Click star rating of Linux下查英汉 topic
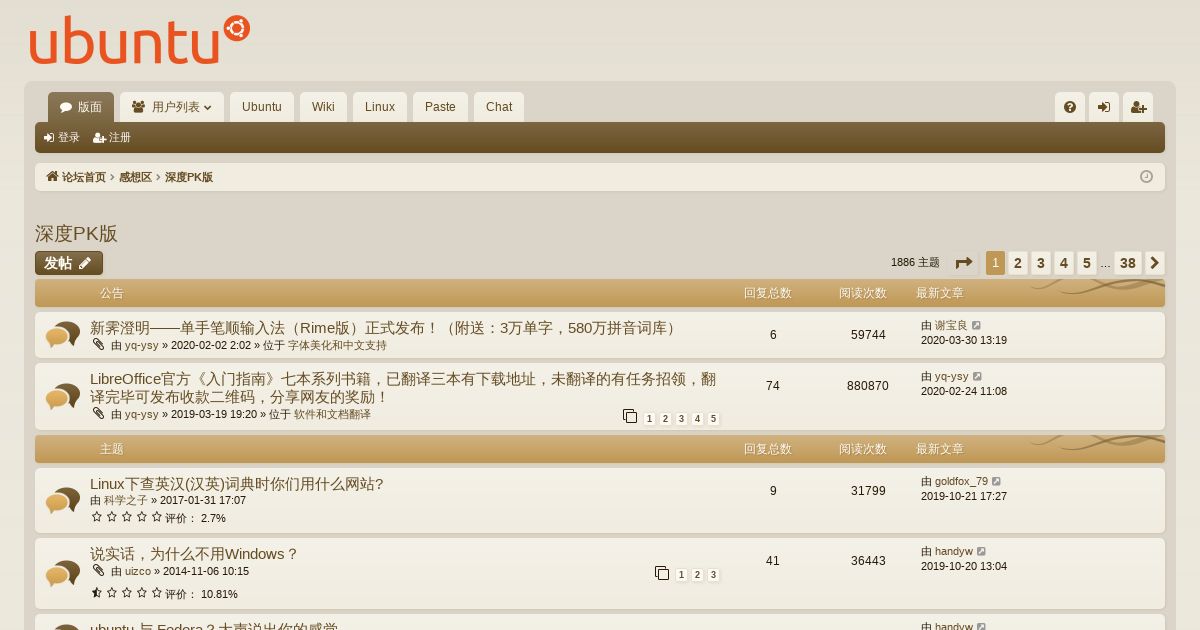Viewport: 1200px width, 630px height. 127,517
